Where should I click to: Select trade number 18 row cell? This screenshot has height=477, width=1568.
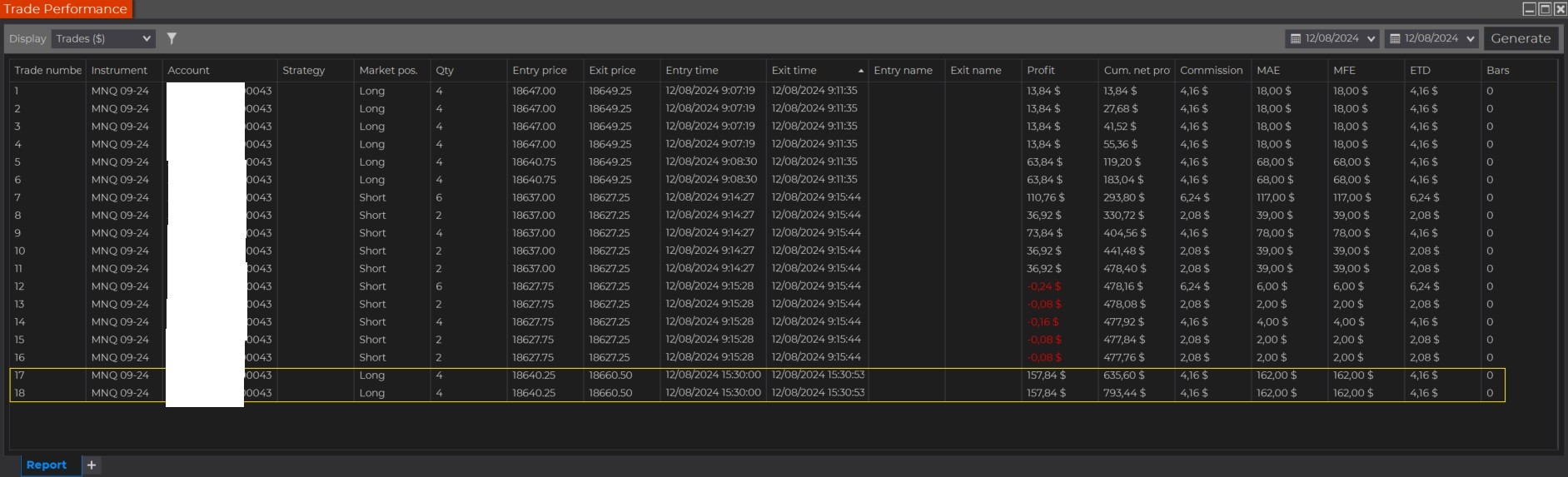(x=47, y=393)
